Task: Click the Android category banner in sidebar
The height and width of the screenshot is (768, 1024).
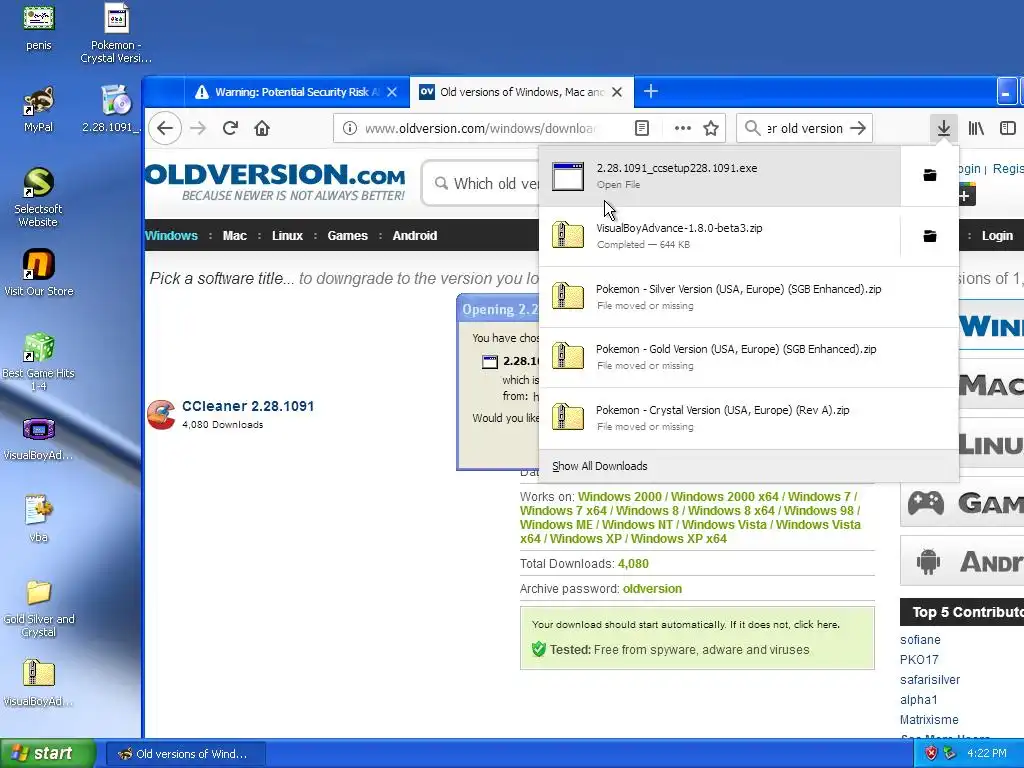Action: point(961,561)
